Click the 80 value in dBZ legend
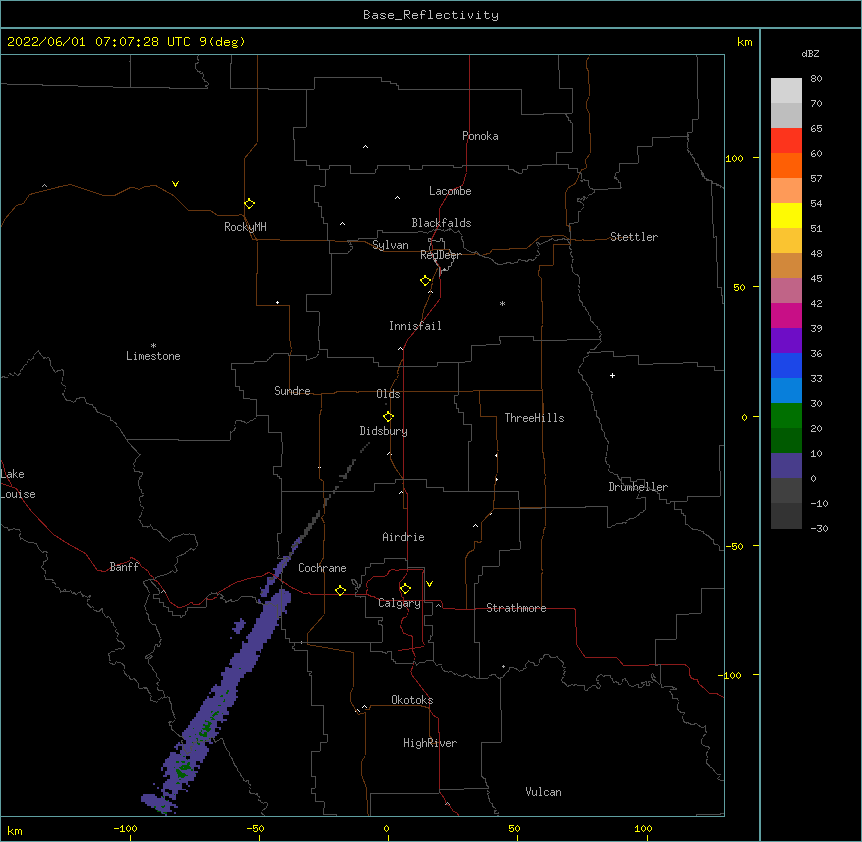 pyautogui.click(x=816, y=79)
